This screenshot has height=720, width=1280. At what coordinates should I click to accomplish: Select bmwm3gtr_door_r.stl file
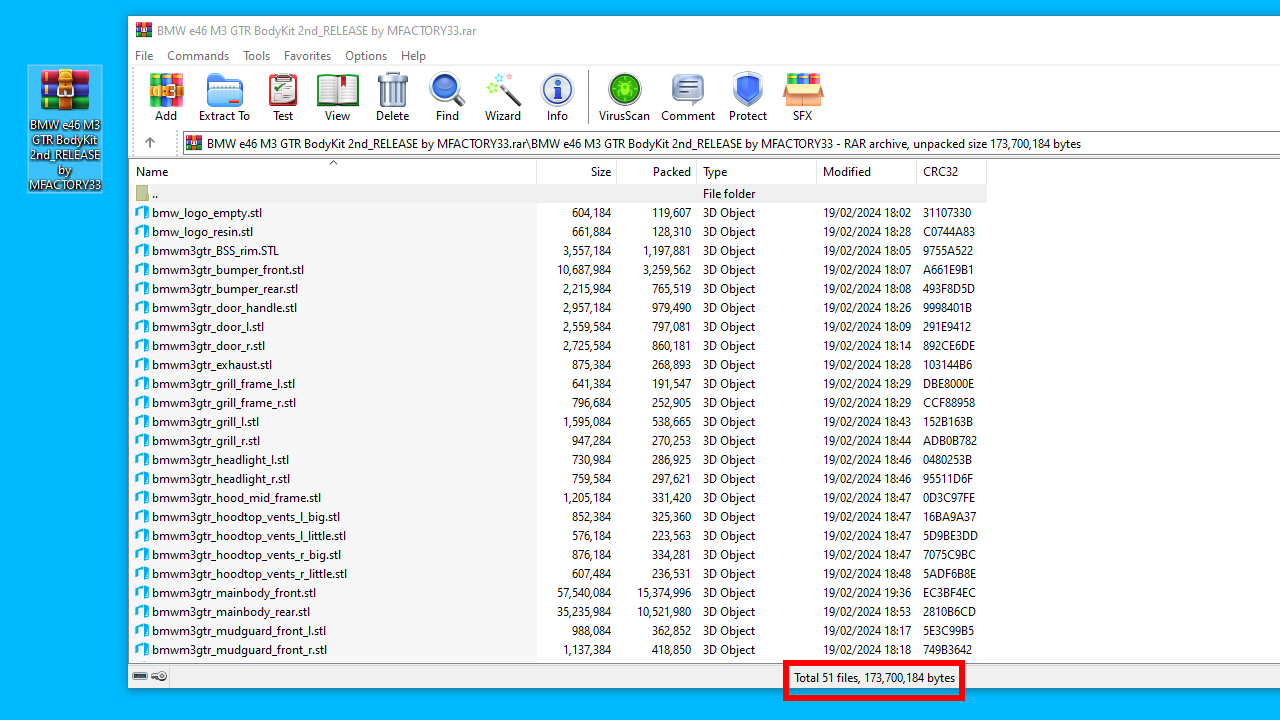(x=558, y=346)
